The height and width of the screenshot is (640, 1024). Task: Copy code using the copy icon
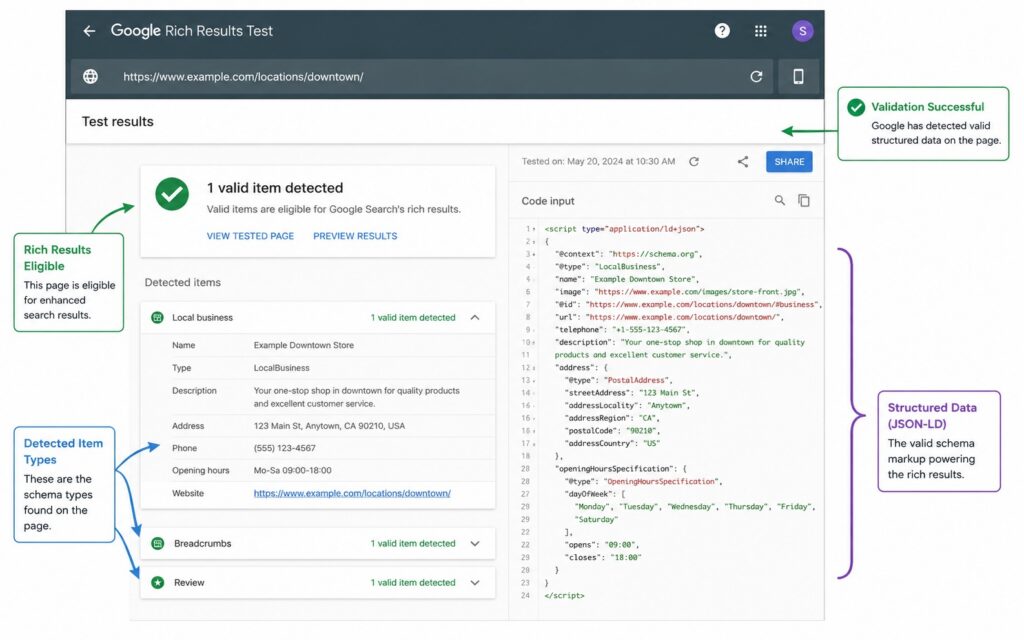[804, 200]
